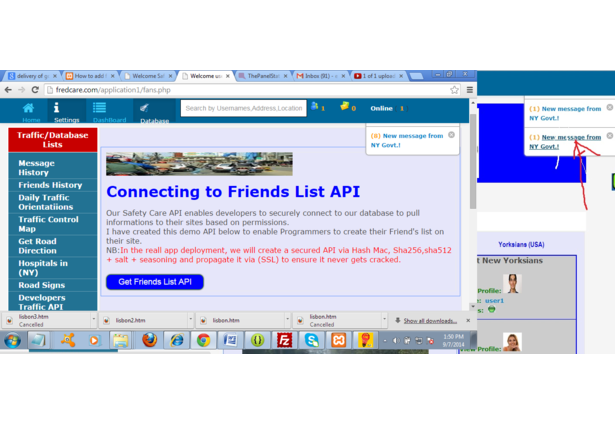Open the Windows Start orb
Image resolution: width=615 pixels, height=424 pixels.
(x=13, y=340)
